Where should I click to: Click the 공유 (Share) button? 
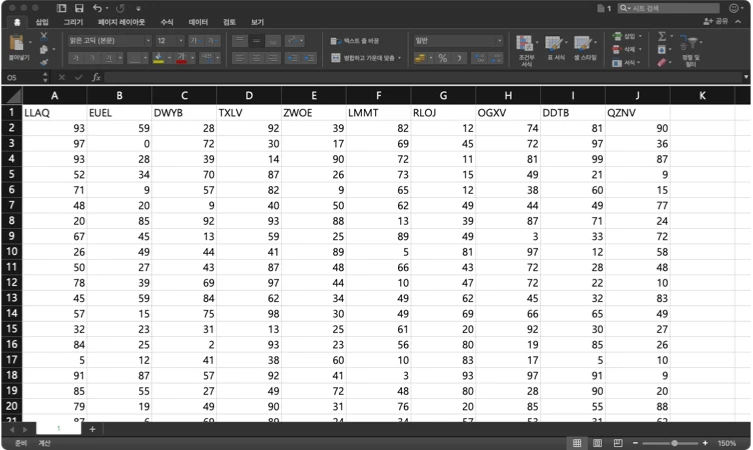pyautogui.click(x=716, y=21)
